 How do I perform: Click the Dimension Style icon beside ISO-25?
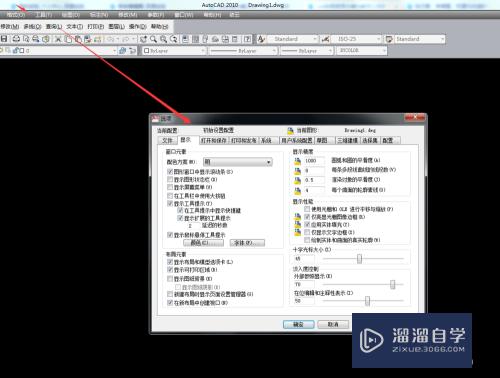click(x=325, y=39)
